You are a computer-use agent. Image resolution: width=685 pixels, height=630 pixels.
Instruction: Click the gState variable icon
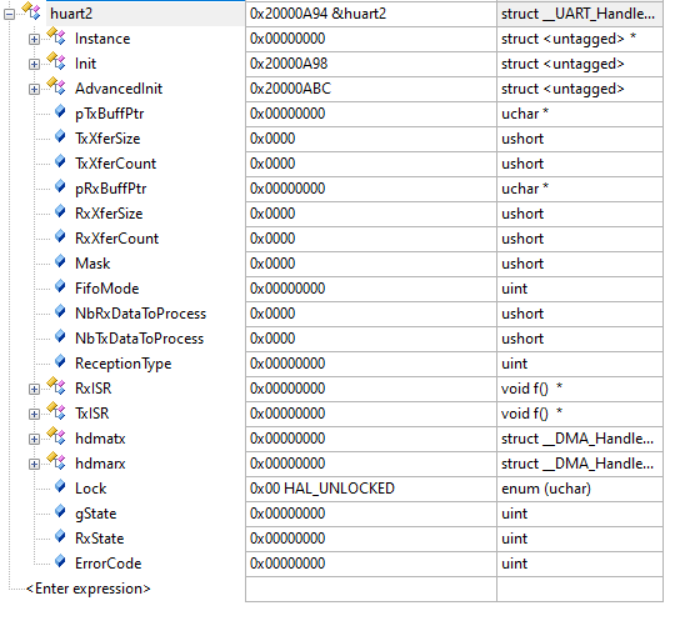pyautogui.click(x=60, y=511)
